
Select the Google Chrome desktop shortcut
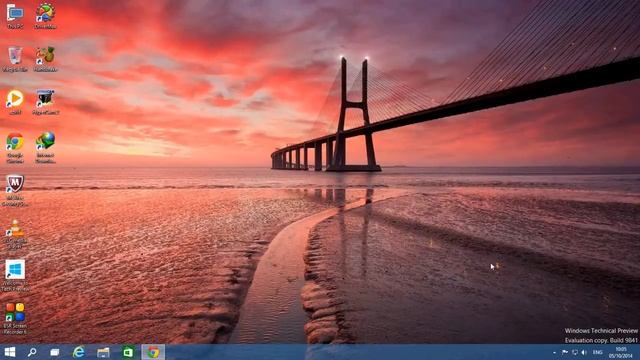pos(15,148)
